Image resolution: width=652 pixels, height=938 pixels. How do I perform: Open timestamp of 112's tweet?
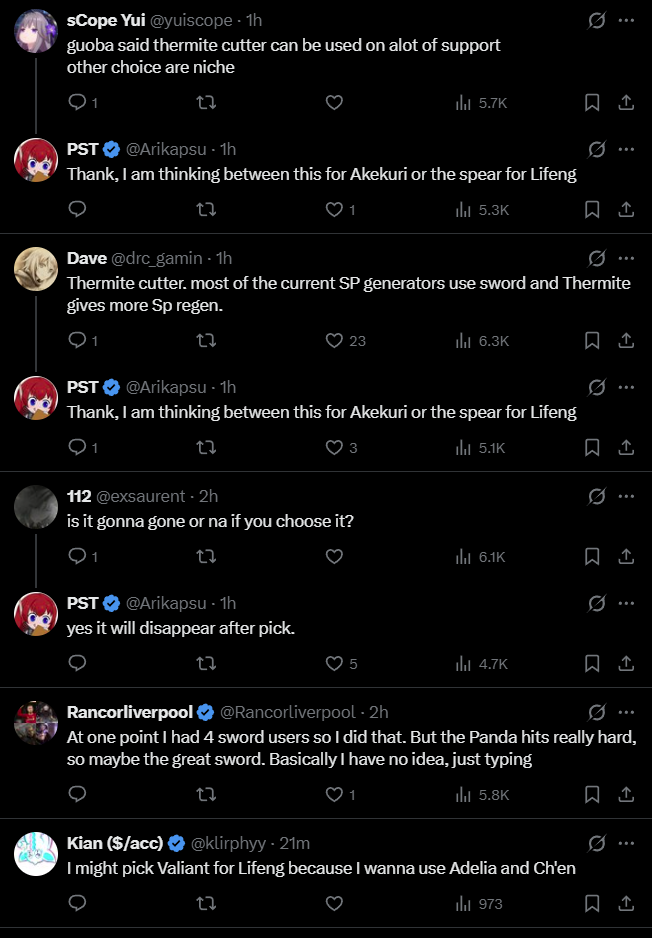point(209,496)
